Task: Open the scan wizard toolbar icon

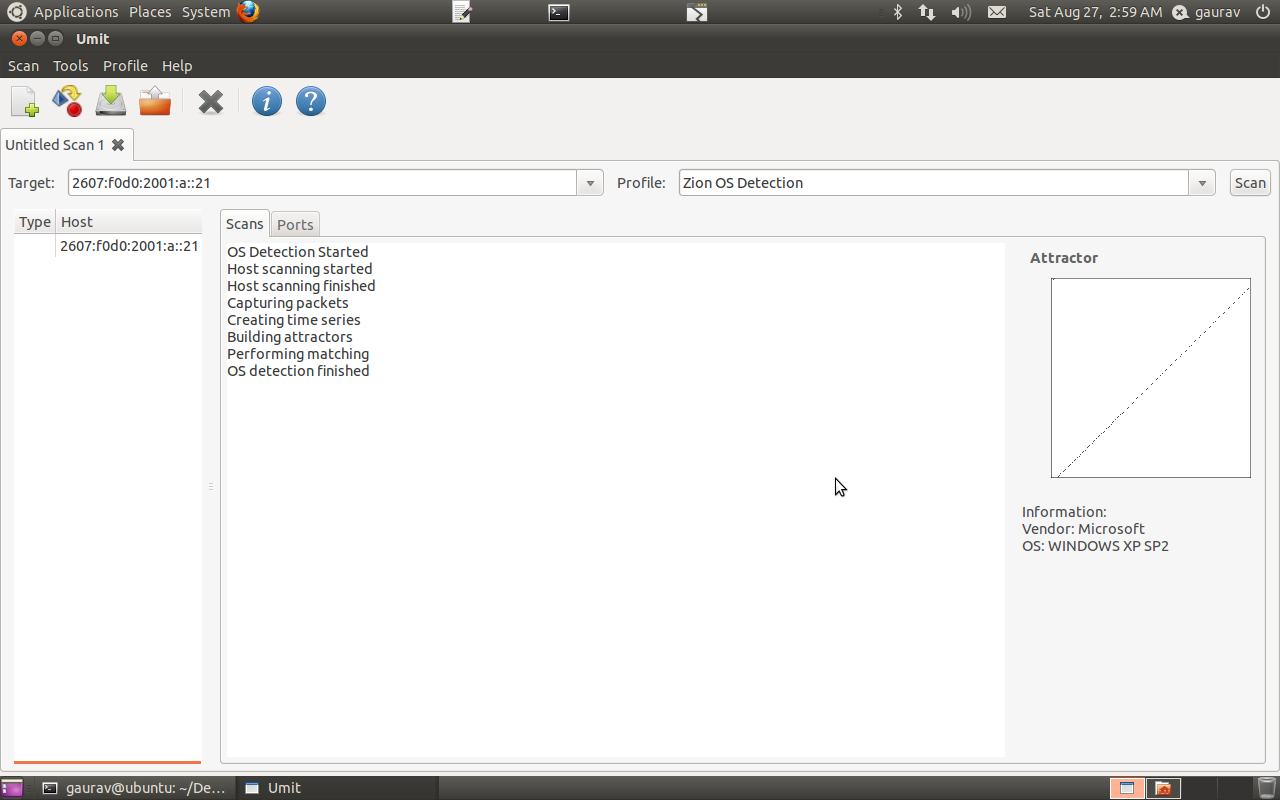Action: (x=67, y=101)
